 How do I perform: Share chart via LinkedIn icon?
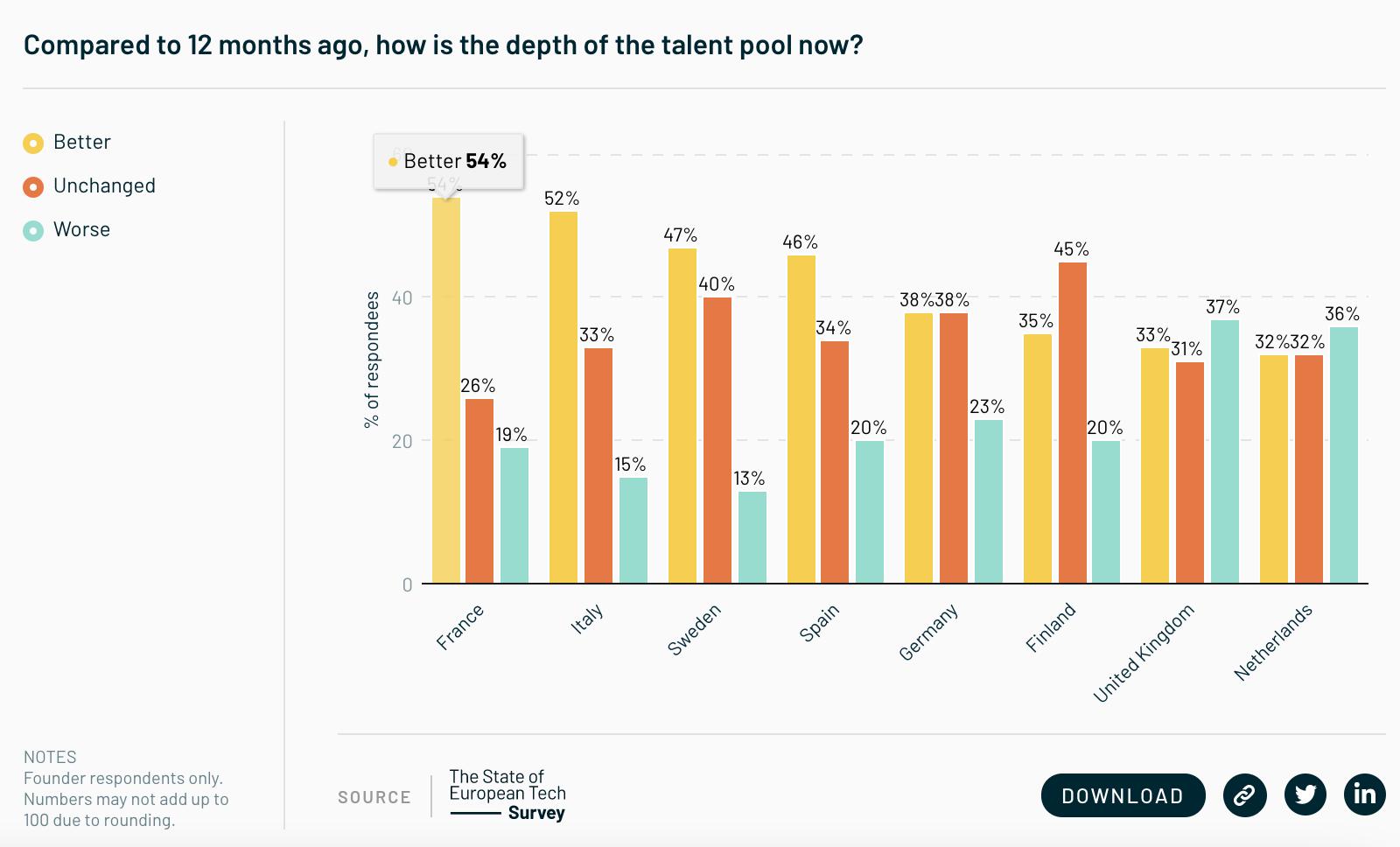click(x=1365, y=795)
